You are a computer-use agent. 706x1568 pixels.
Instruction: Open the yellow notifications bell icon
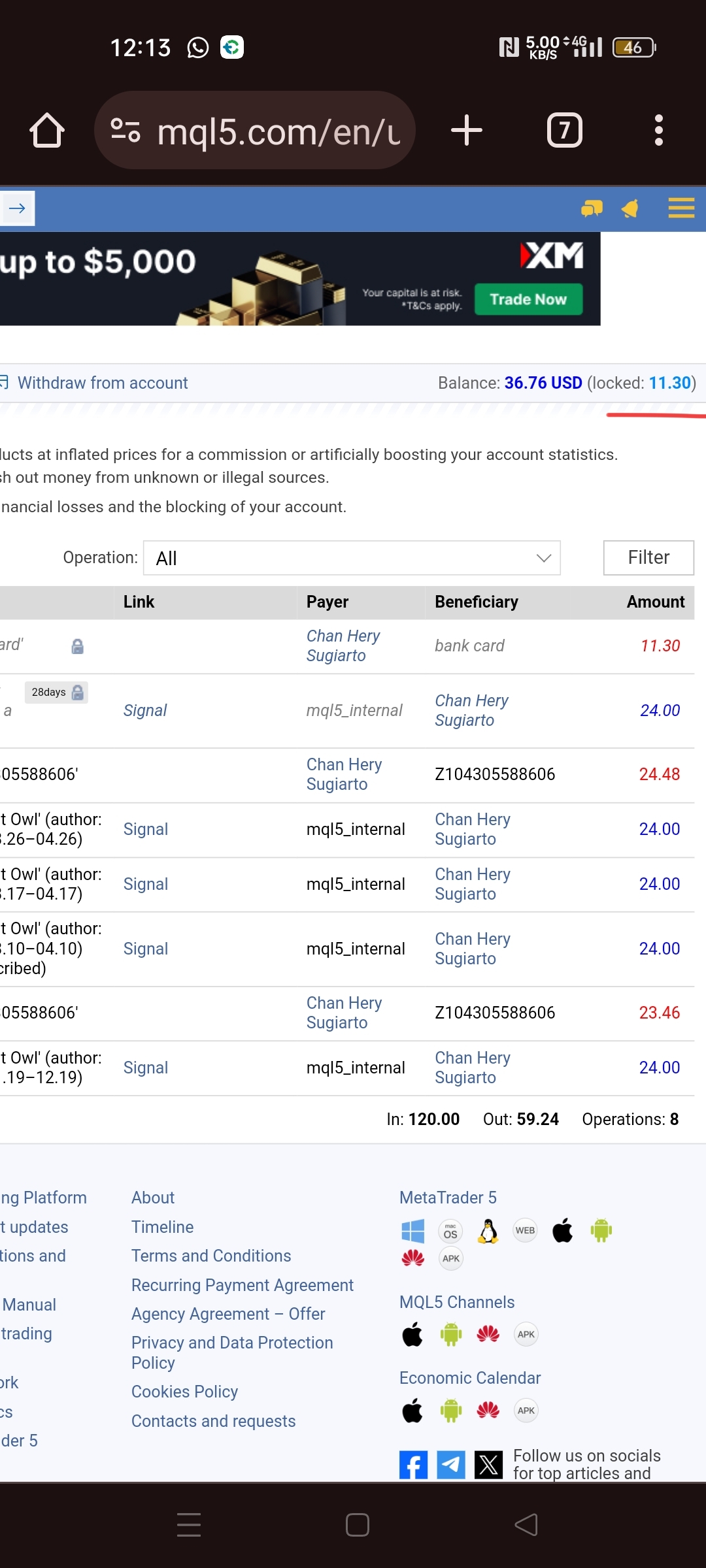click(630, 208)
